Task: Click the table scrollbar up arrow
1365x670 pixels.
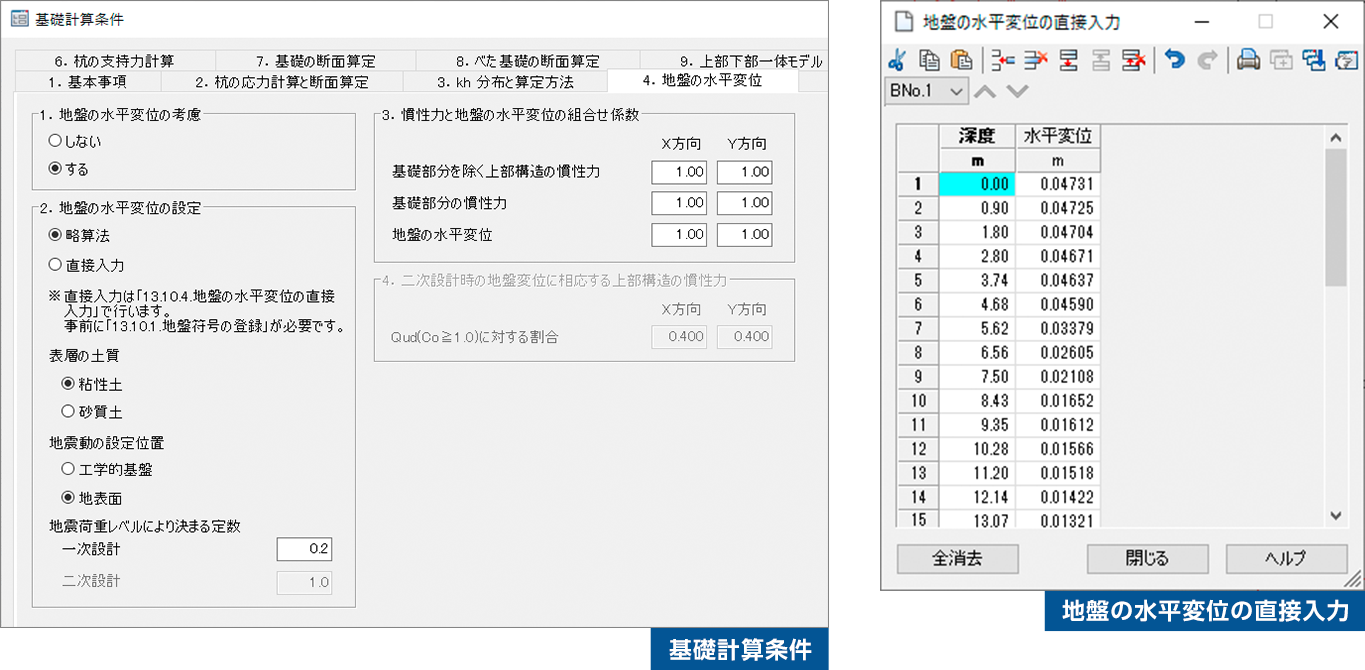Action: tap(1335, 137)
